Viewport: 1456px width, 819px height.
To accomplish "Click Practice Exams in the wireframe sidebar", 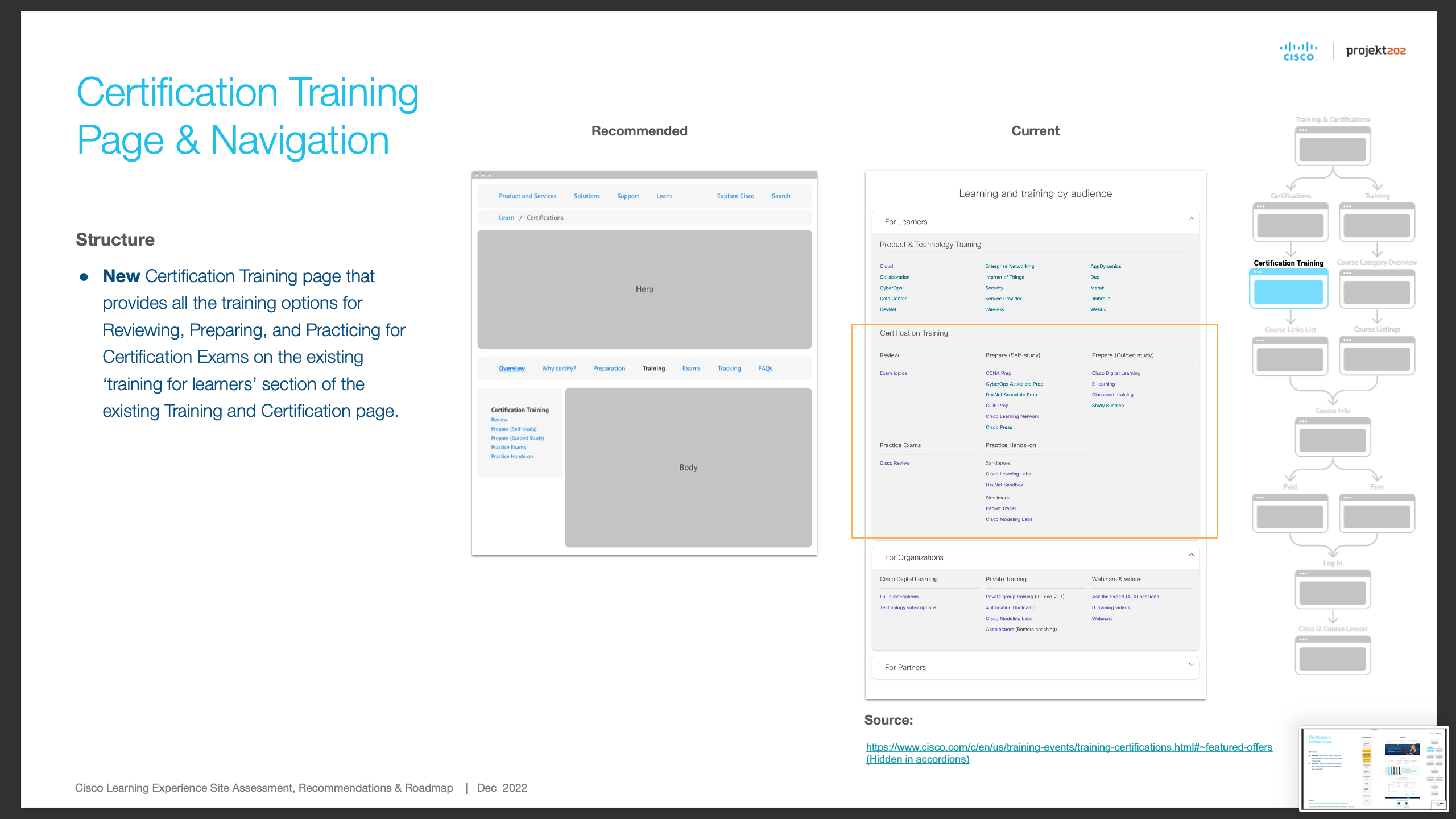I will coord(508,447).
